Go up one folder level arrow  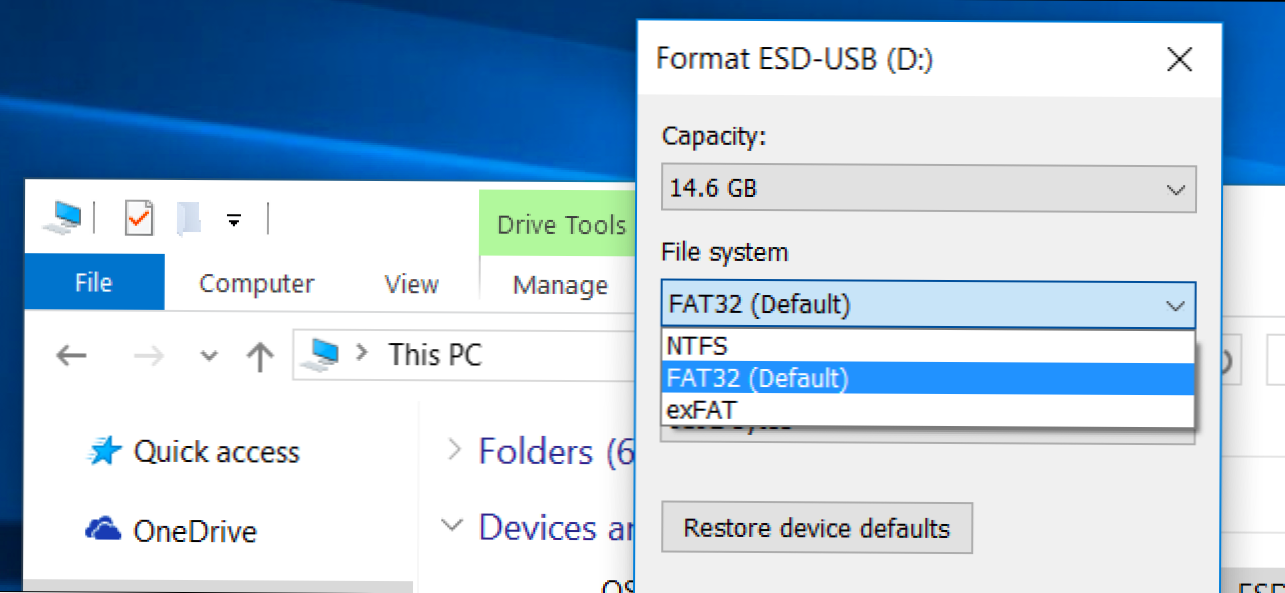[260, 356]
